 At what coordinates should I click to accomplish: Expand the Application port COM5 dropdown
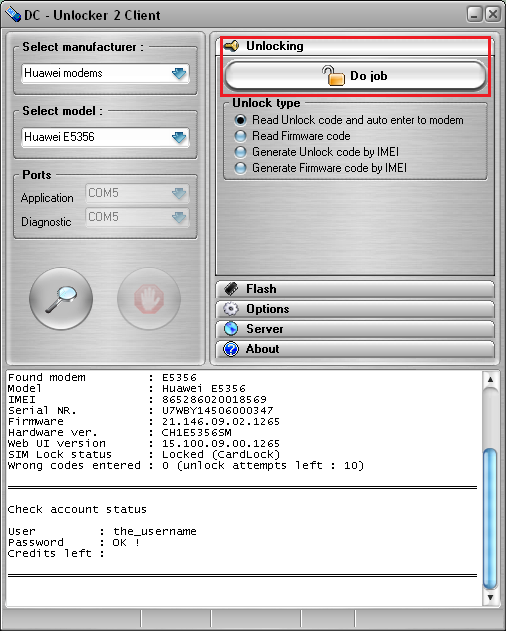pos(137,193)
